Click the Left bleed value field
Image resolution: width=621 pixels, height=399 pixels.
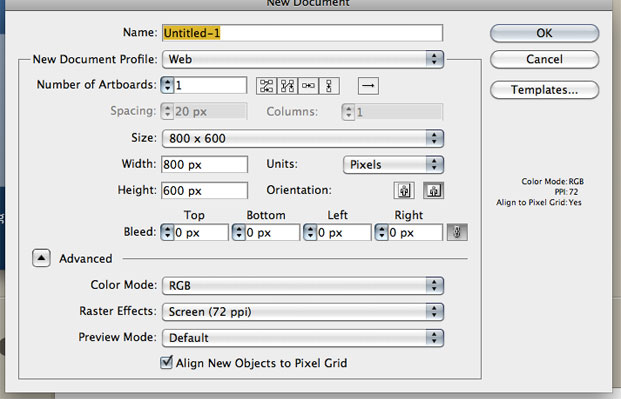(x=344, y=233)
